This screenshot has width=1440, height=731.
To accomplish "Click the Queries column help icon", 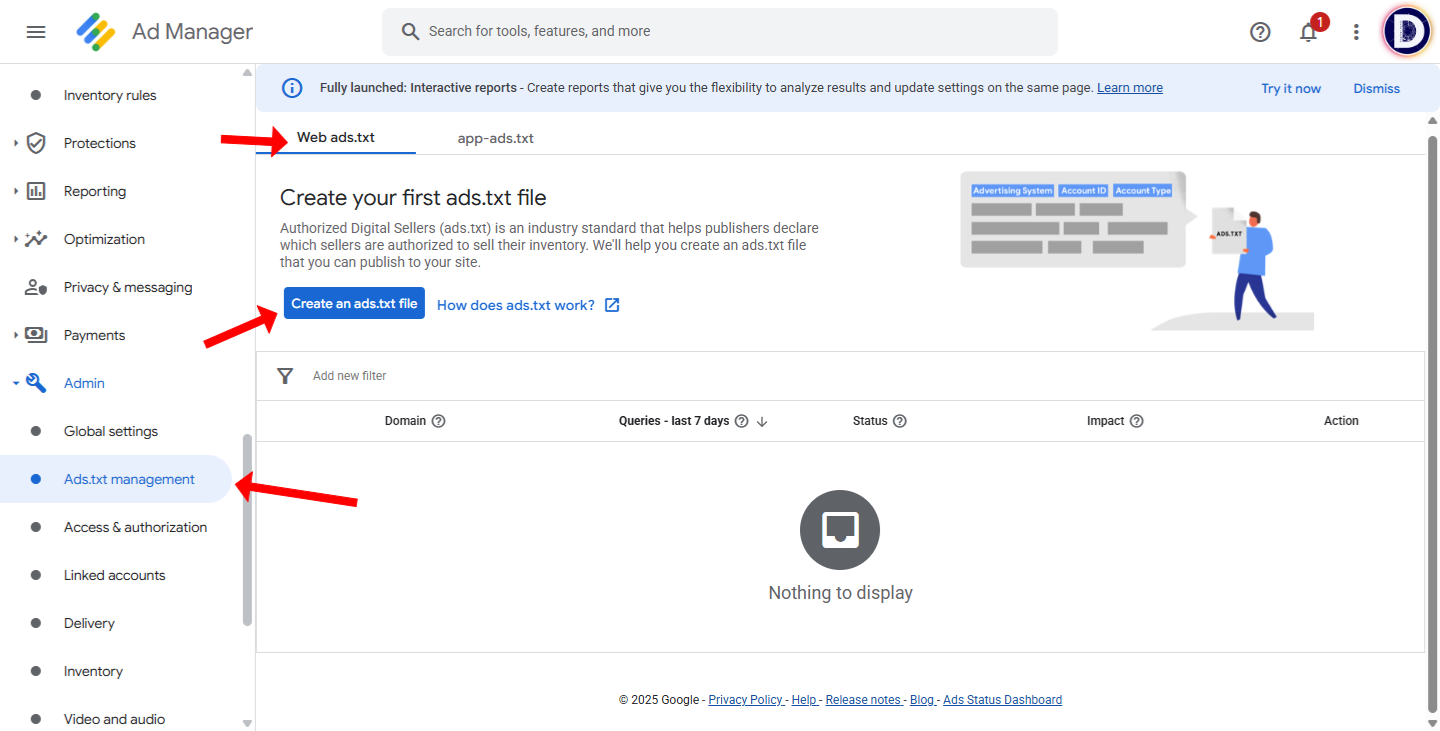I will coord(741,421).
